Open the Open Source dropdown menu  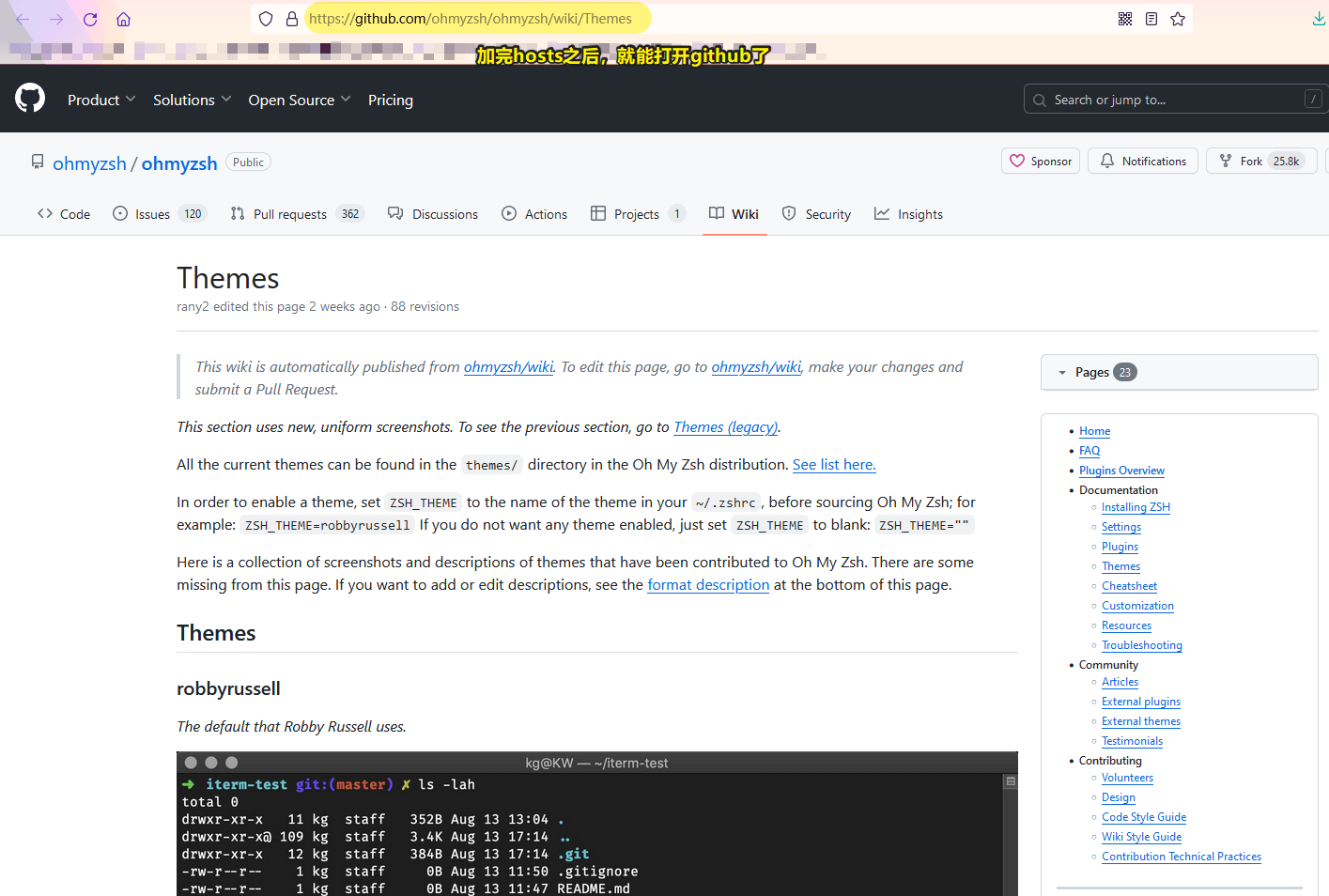click(x=300, y=100)
